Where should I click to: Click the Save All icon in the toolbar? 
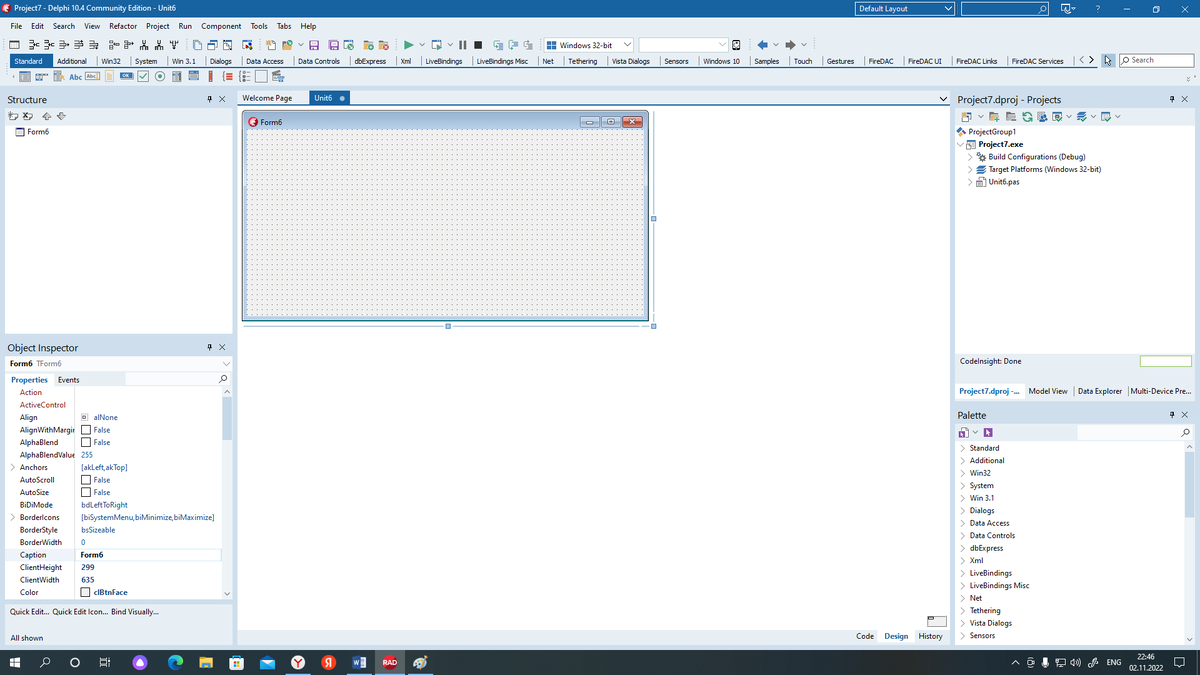[333, 45]
